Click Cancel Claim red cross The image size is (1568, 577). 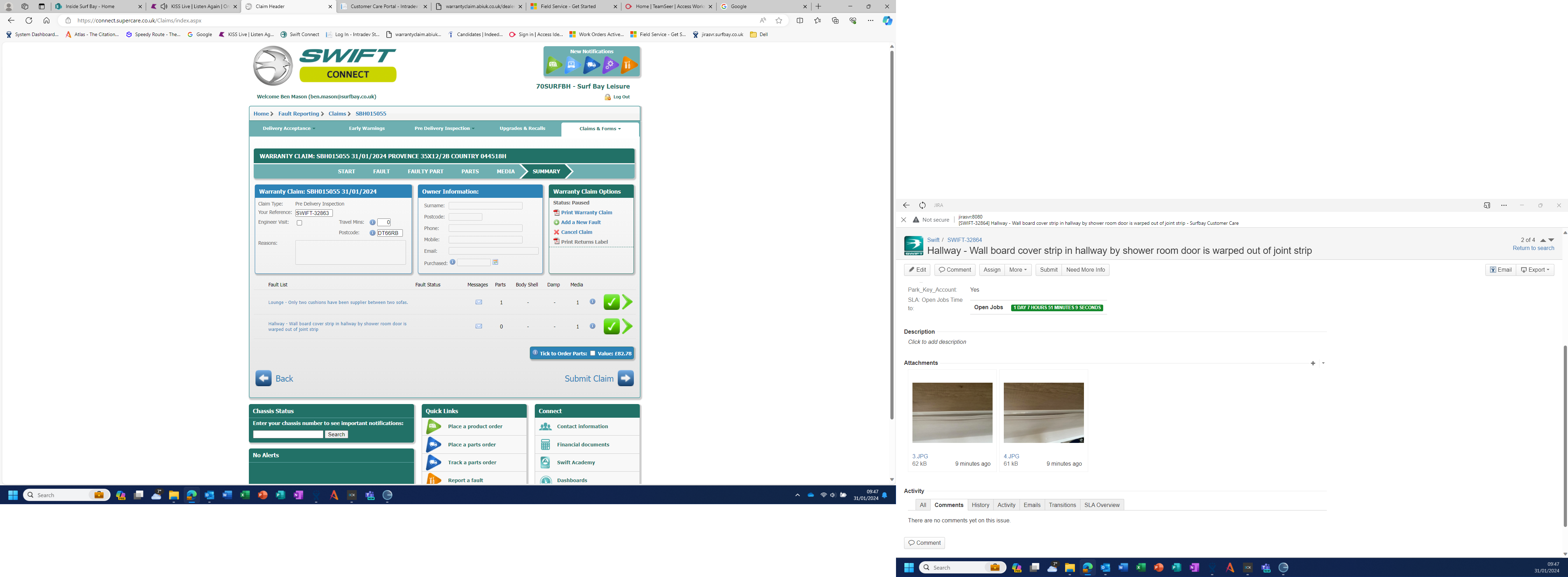click(556, 232)
